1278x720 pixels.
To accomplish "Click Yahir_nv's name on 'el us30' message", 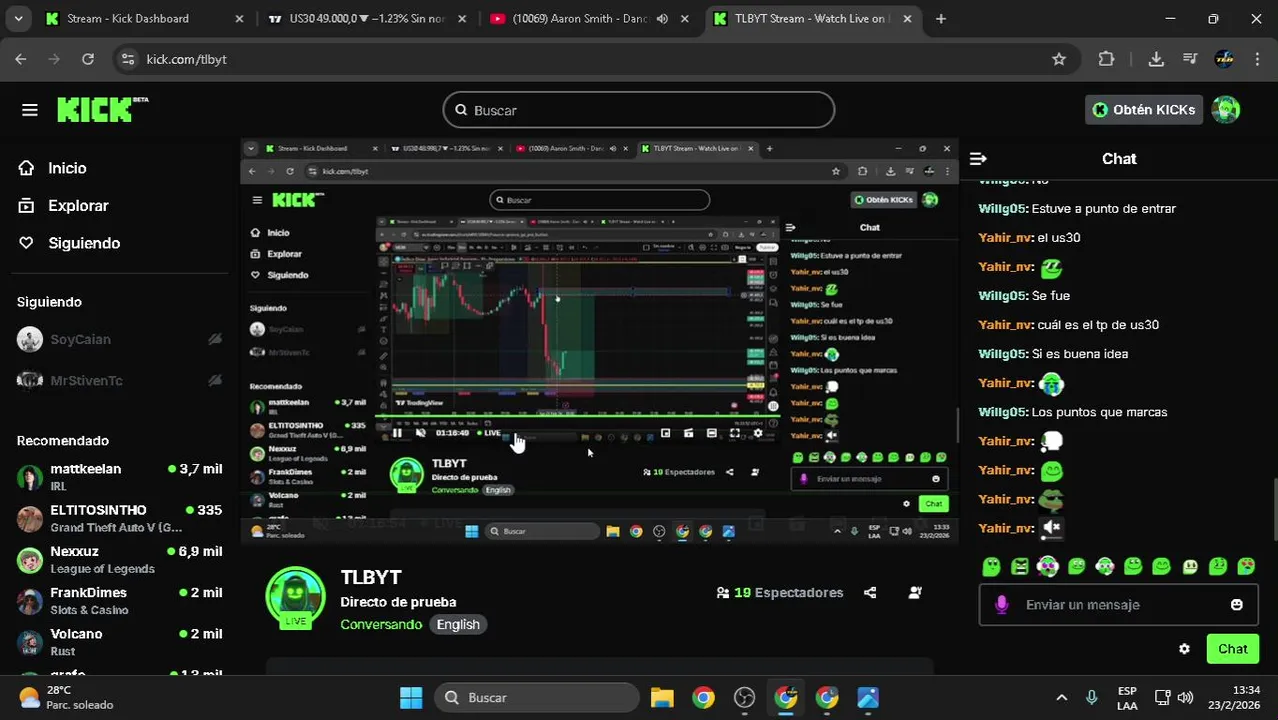I will [1005, 237].
